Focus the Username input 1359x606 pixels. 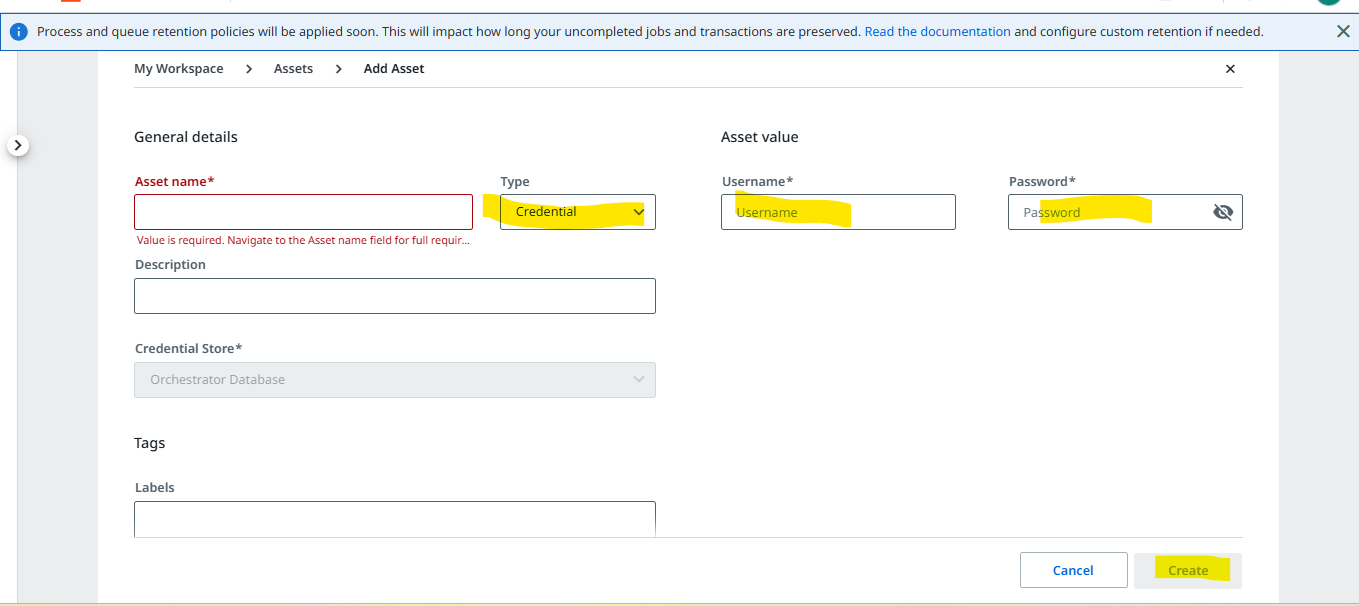pos(837,212)
